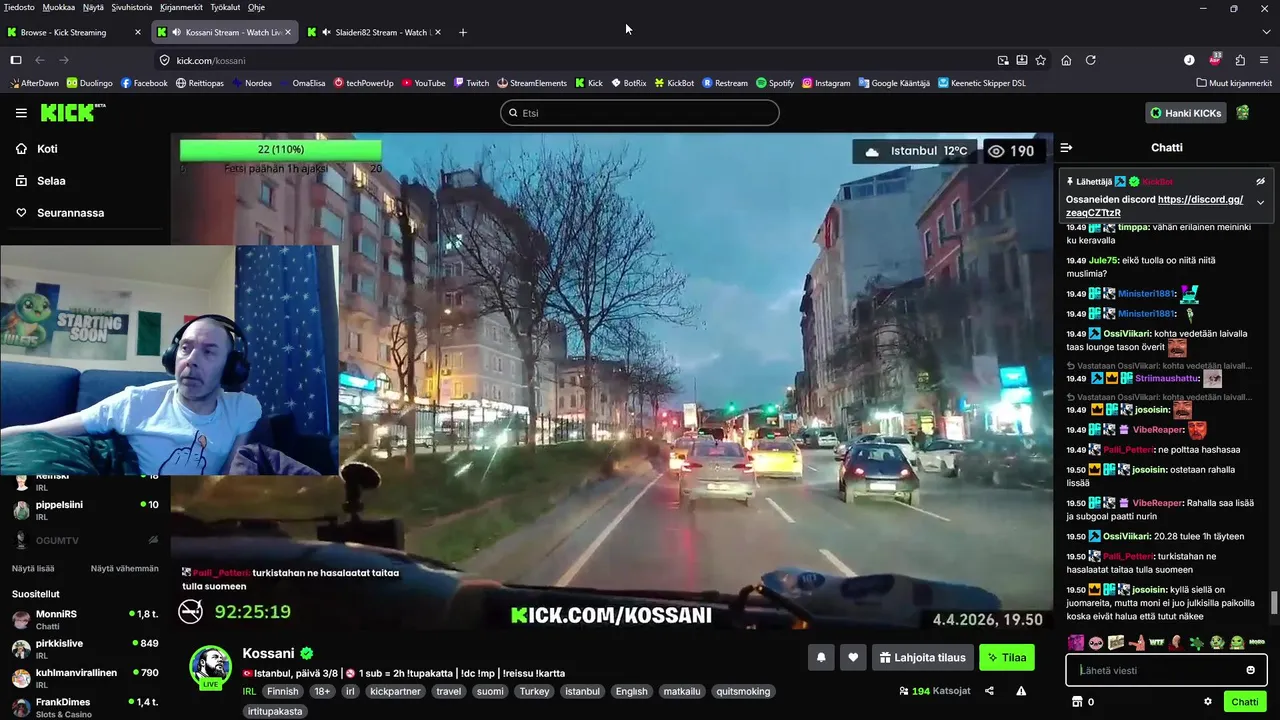Expand 'Näytä lisää' in sidebar
The image size is (1280, 720).
(33, 568)
